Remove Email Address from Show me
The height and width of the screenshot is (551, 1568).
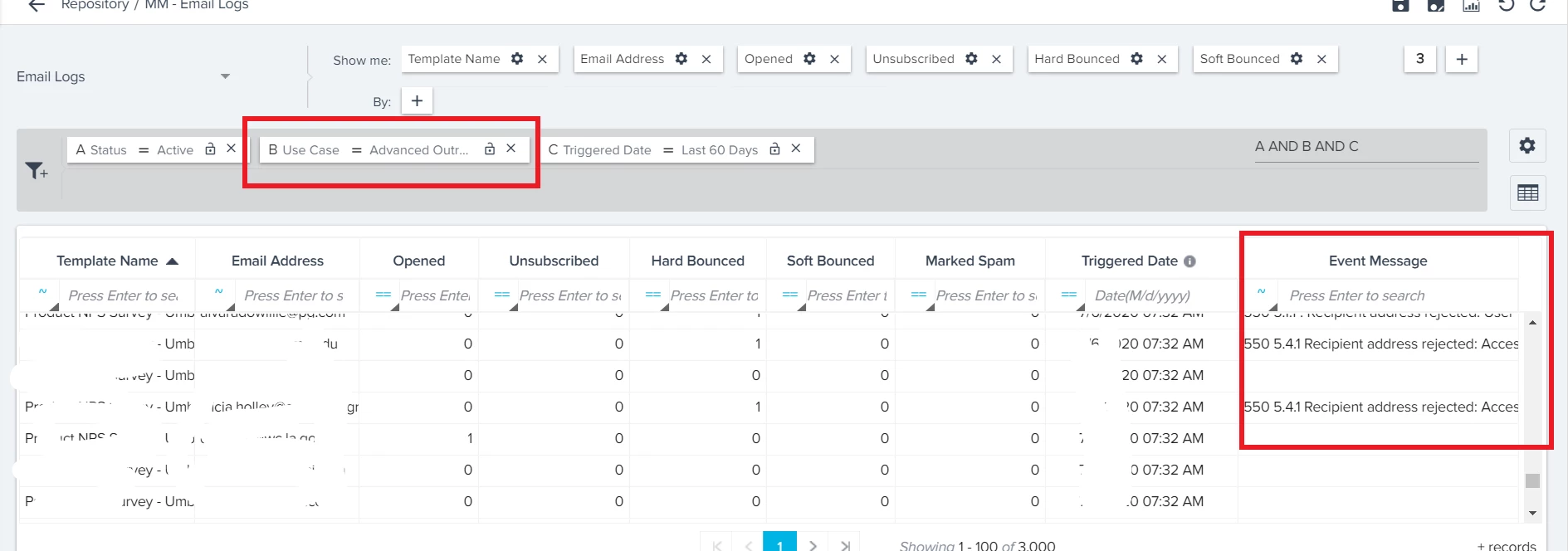click(706, 59)
